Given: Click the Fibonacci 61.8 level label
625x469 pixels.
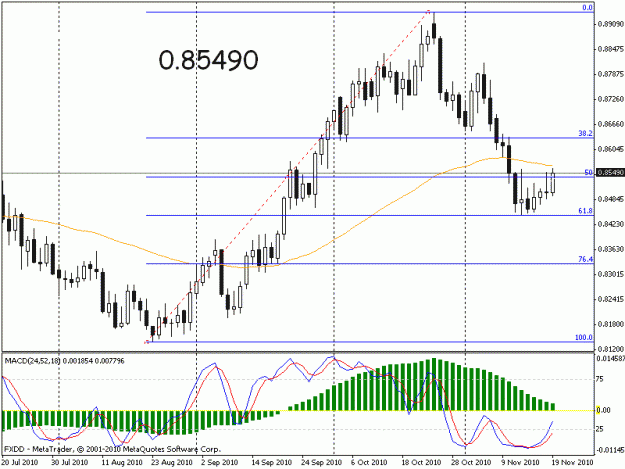Looking at the screenshot, I should coord(586,211).
